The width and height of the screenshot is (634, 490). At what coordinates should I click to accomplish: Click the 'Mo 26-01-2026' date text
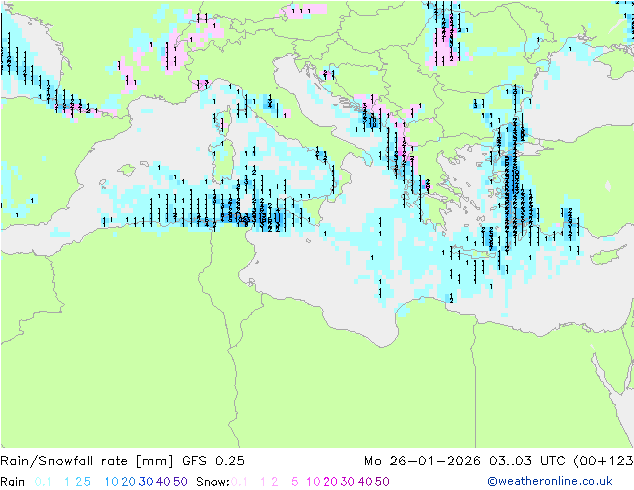[422, 461]
